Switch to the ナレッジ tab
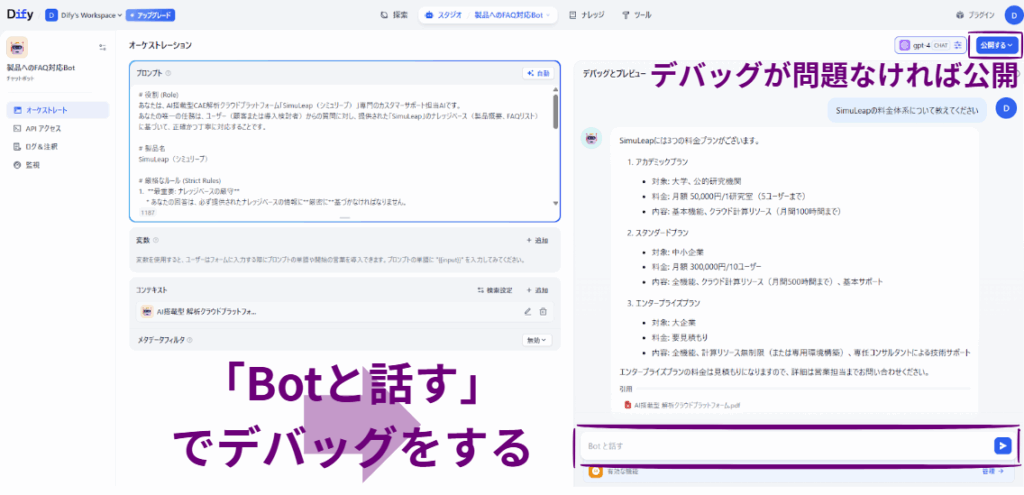Screen dimensions: 1024x495 pos(586,15)
